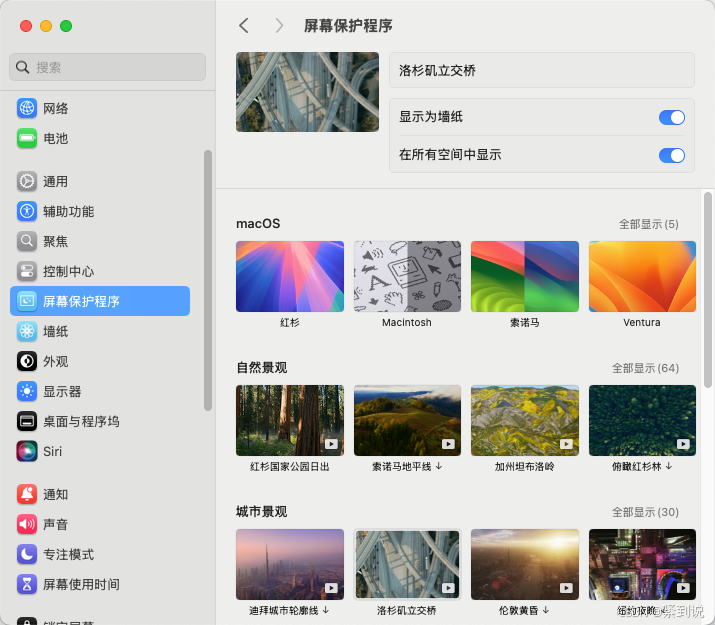Image resolution: width=715 pixels, height=625 pixels.
Task: Click the green zoom window button
Action: tap(66, 26)
